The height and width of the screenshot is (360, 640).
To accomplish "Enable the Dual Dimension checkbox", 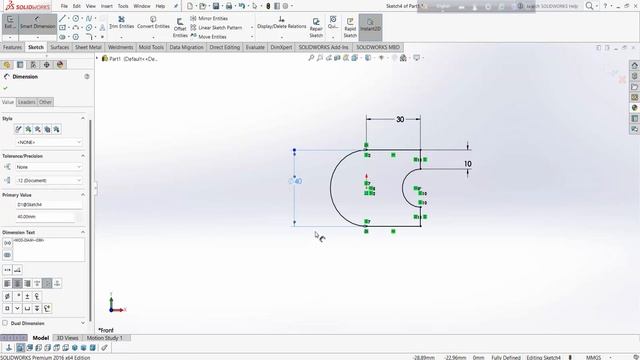I will [x=5, y=323].
